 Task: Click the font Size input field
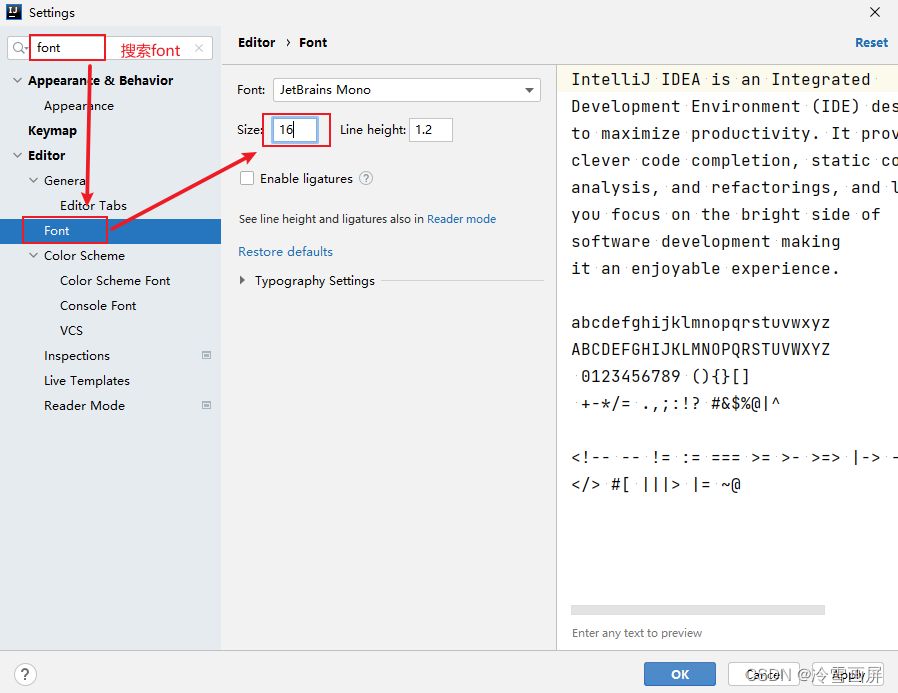pos(295,130)
